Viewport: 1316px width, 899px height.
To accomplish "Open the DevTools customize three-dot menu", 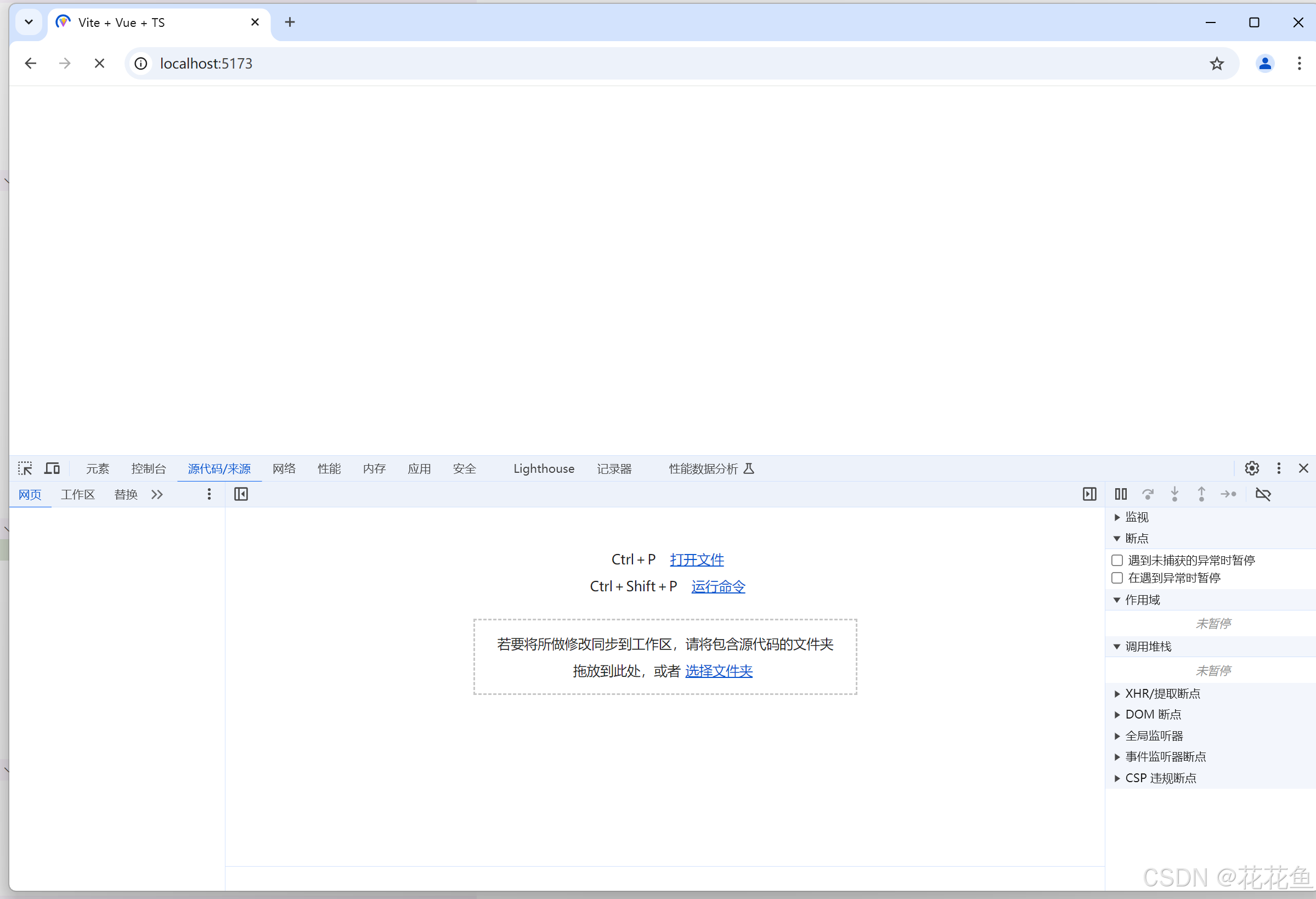I will point(1279,468).
